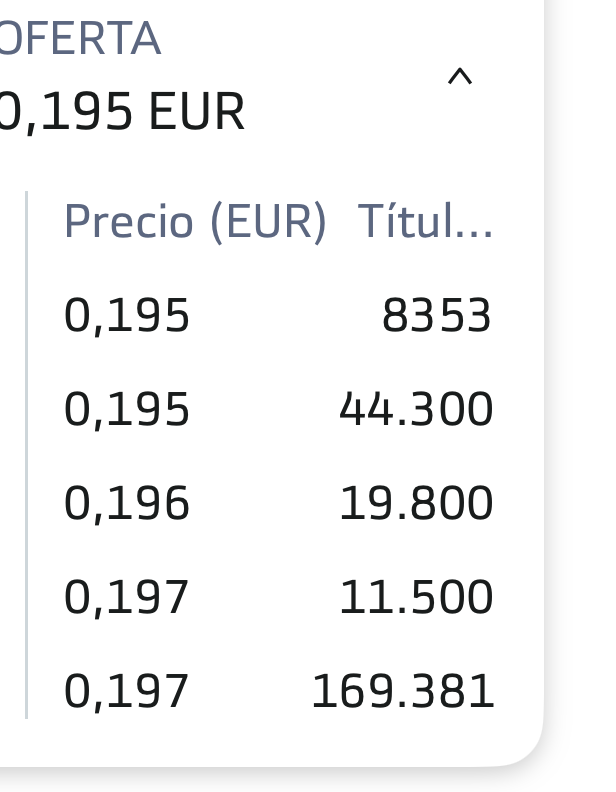The image size is (616, 792).
Task: Click the EUR currency text in heading
Action: pos(197,112)
